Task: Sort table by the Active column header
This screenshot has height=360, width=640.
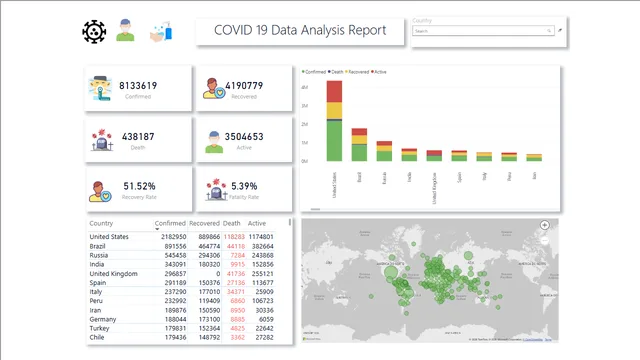Action: [x=257, y=223]
